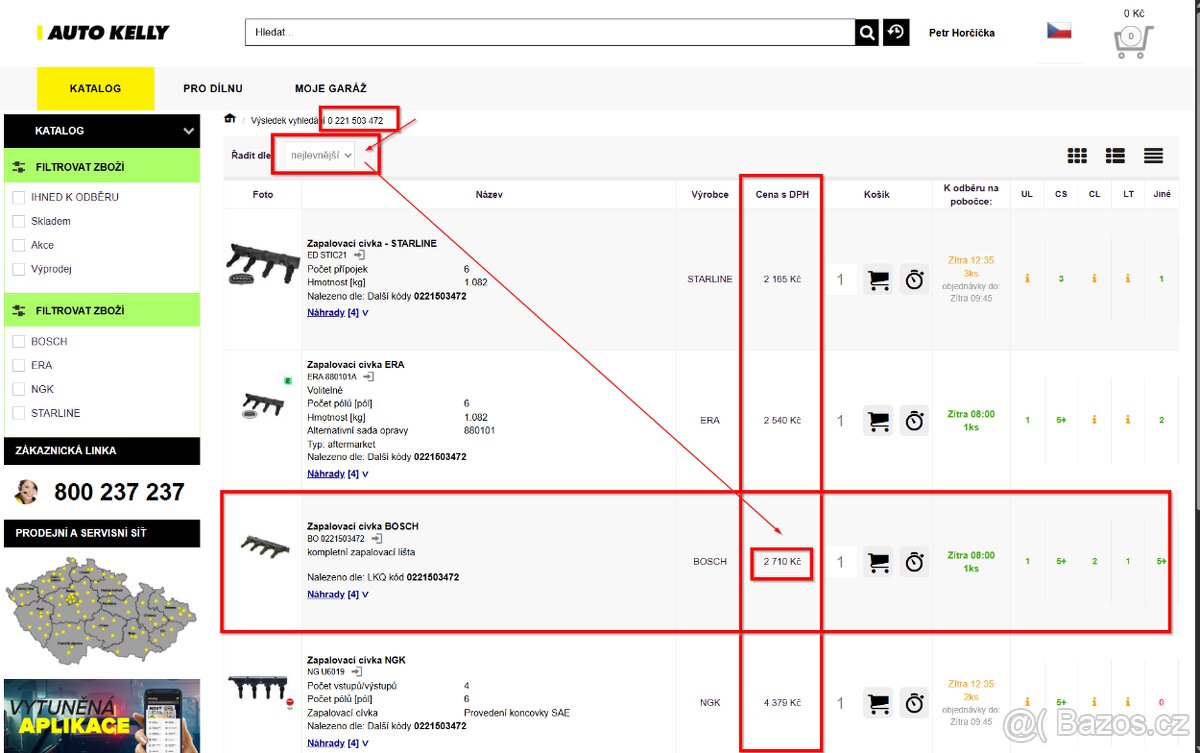Enable the Skladem filter checkbox
Image resolution: width=1200 pixels, height=753 pixels.
point(19,221)
